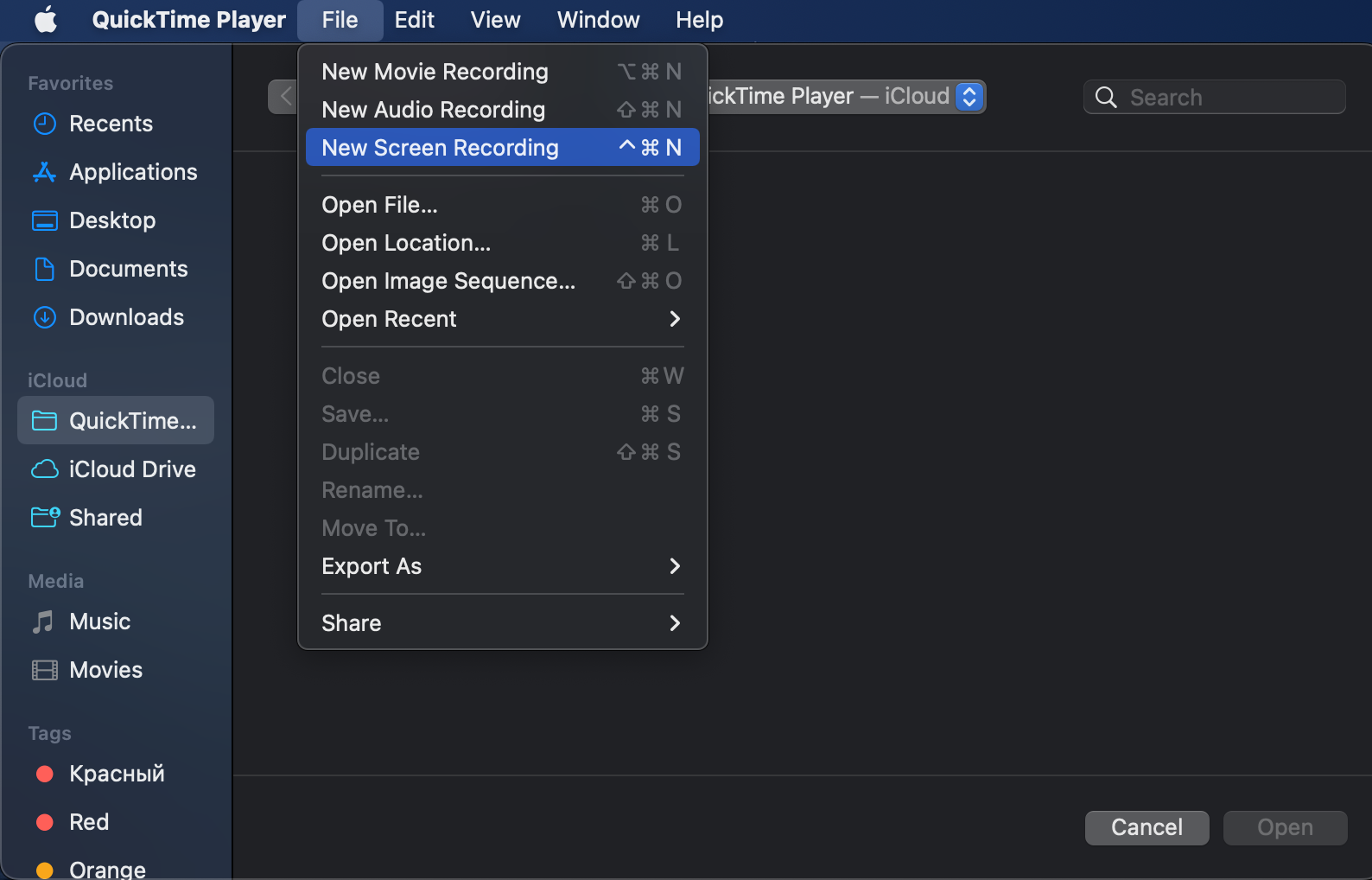
Task: Open the QuickTime Player iCloud location dropdown
Action: pyautogui.click(x=969, y=96)
